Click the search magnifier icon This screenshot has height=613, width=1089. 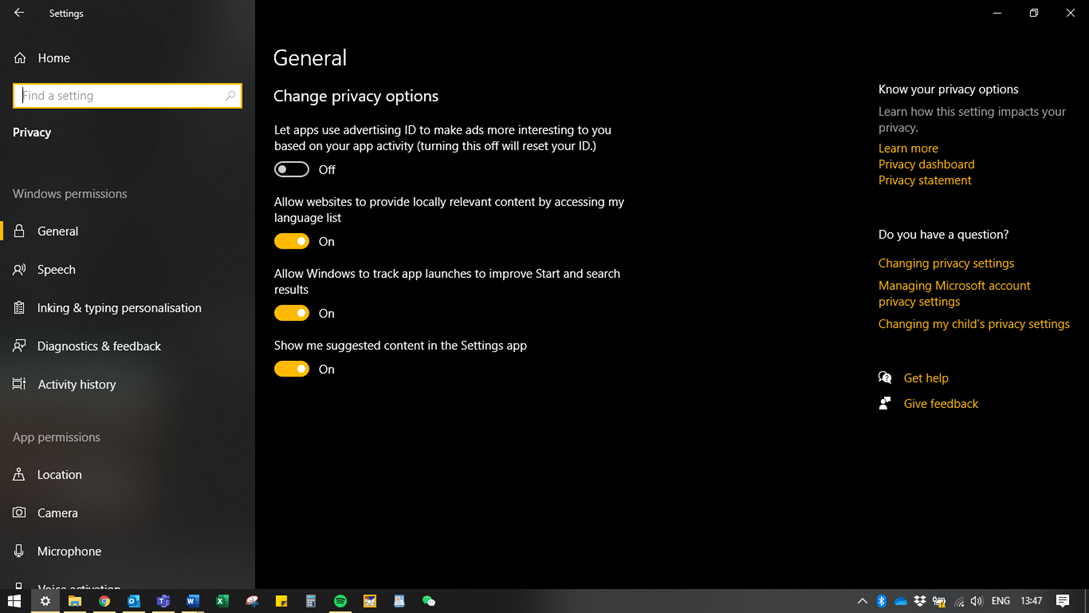tap(230, 96)
